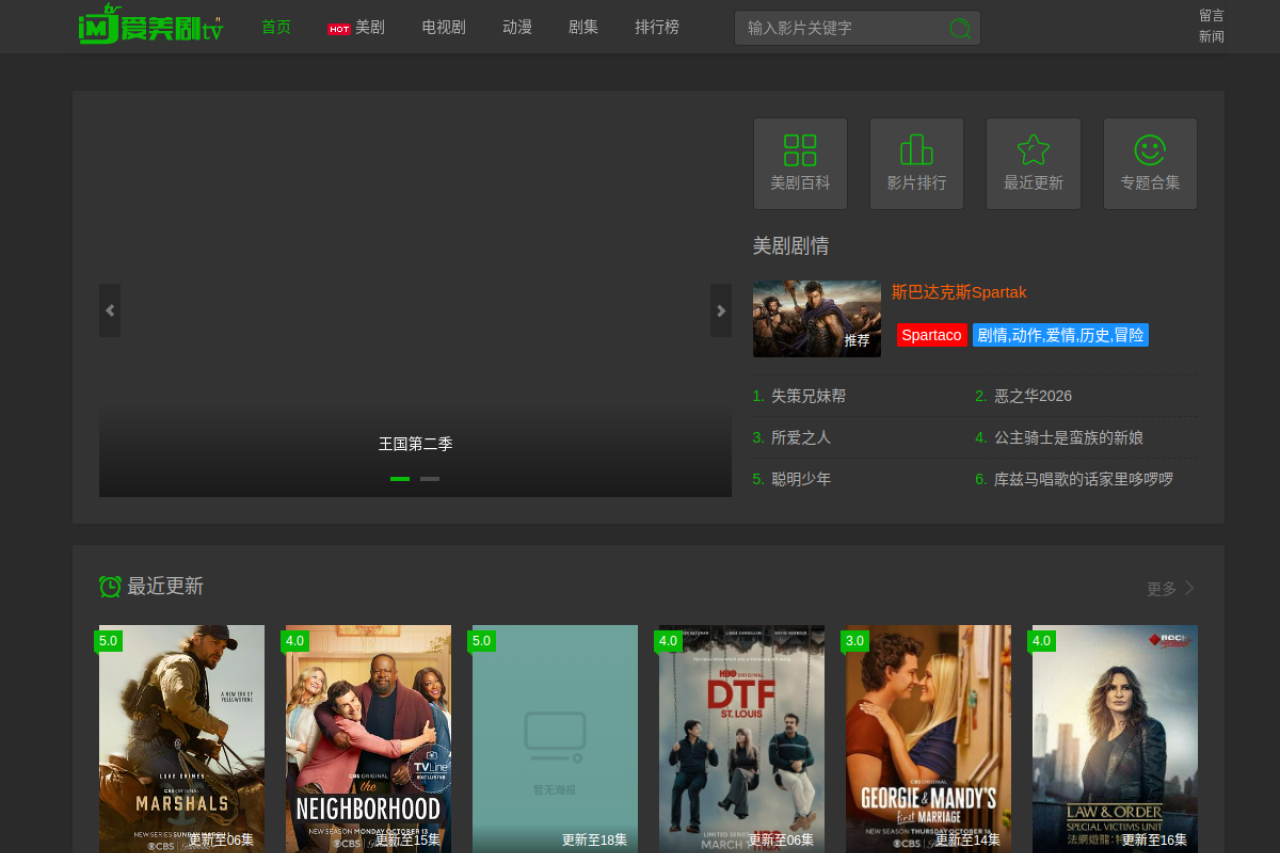Go to previous carousel slide arrow
The width and height of the screenshot is (1280, 853).
coord(110,310)
